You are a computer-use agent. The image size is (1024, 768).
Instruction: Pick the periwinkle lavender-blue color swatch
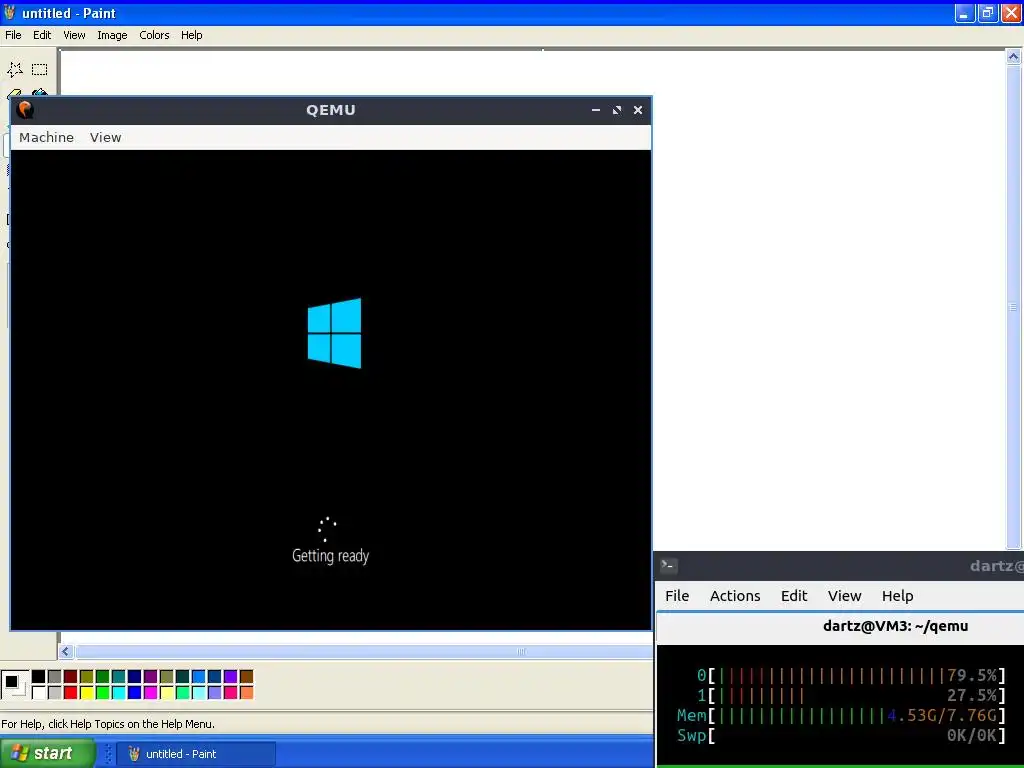[215, 692]
